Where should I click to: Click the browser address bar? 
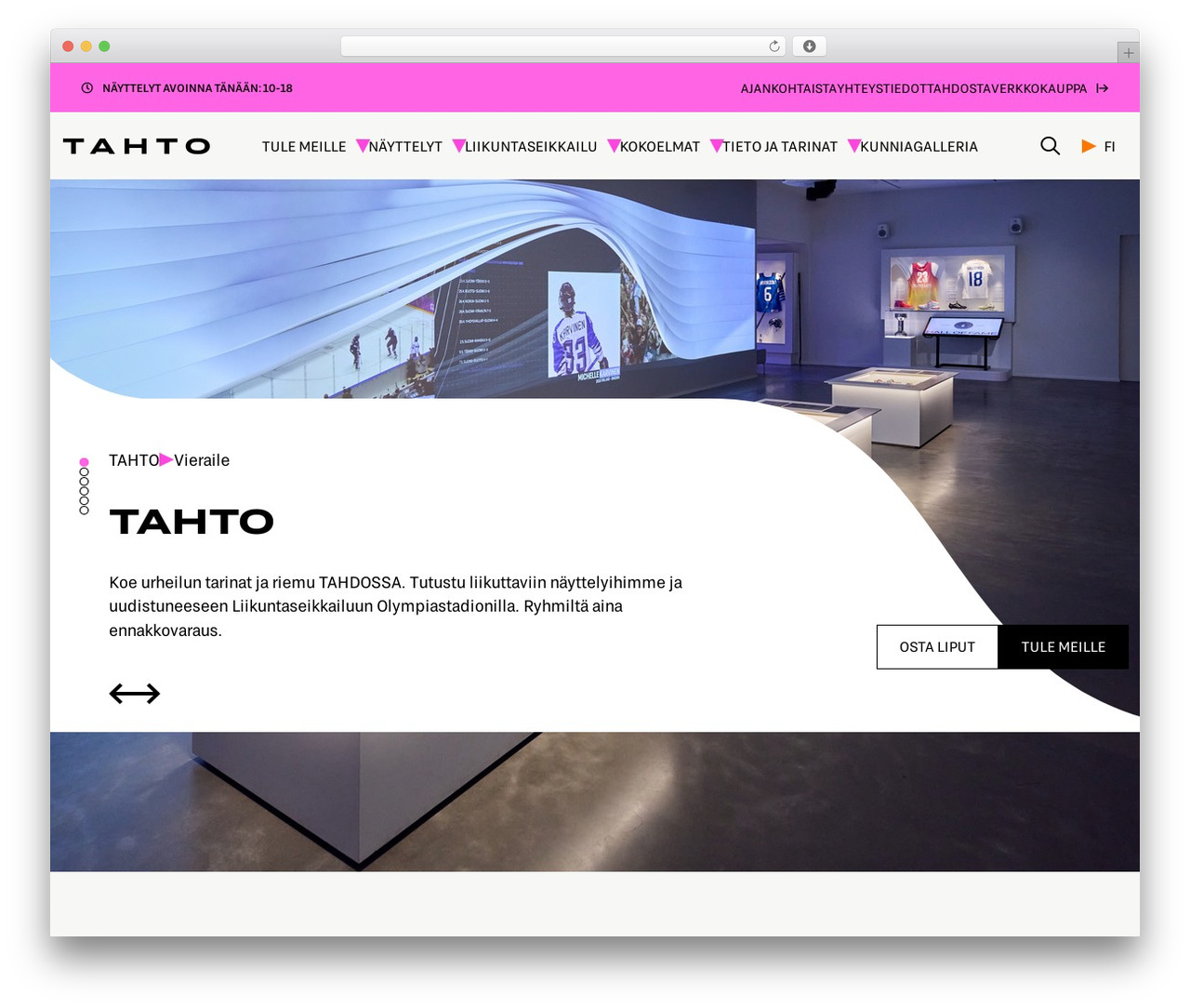click(563, 46)
